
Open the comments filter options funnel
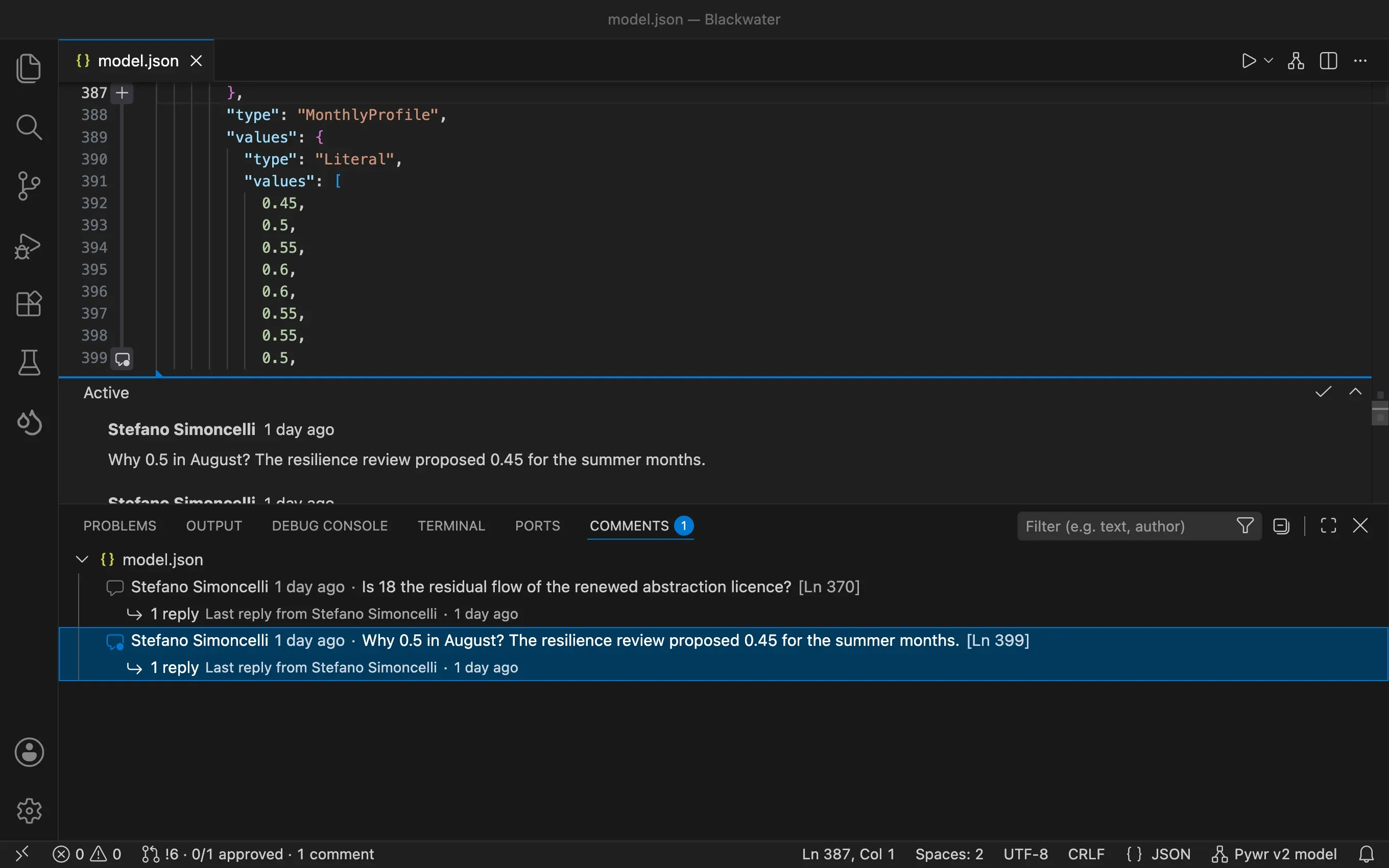[x=1245, y=526]
